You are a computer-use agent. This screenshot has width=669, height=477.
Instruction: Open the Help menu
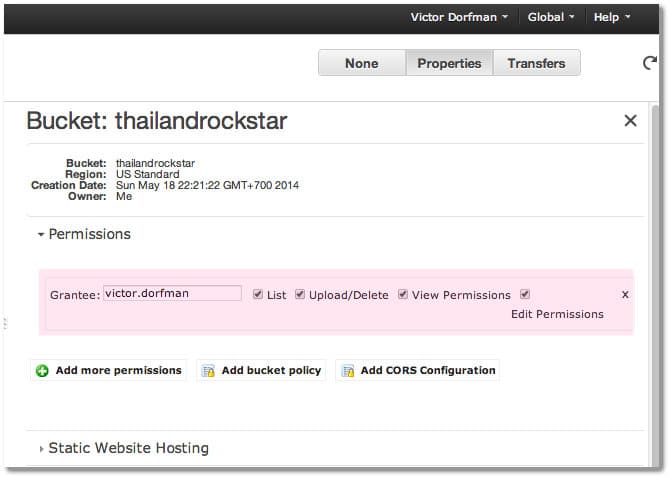[612, 17]
